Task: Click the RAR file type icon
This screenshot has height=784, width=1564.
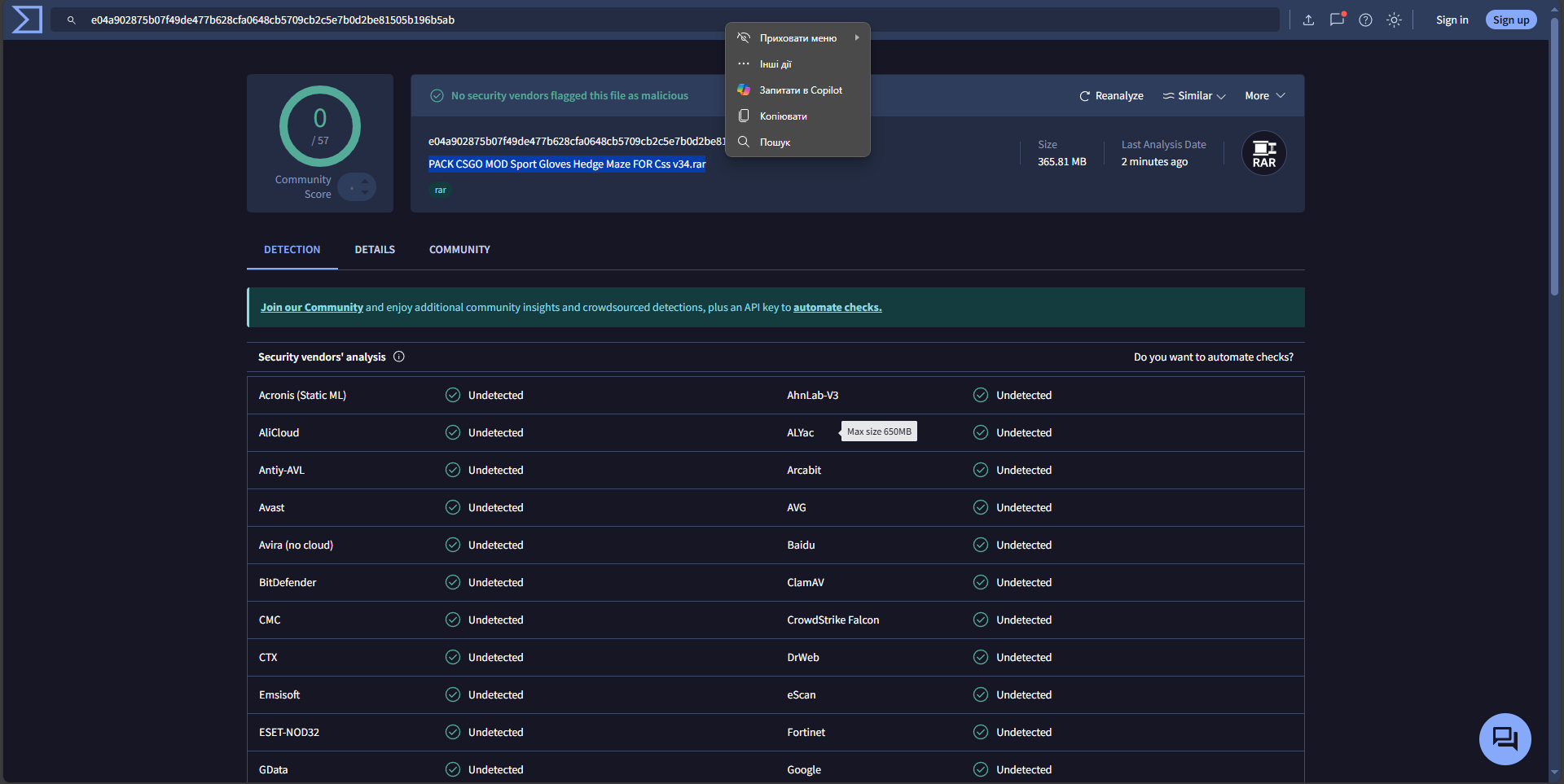Action: pos(1264,153)
